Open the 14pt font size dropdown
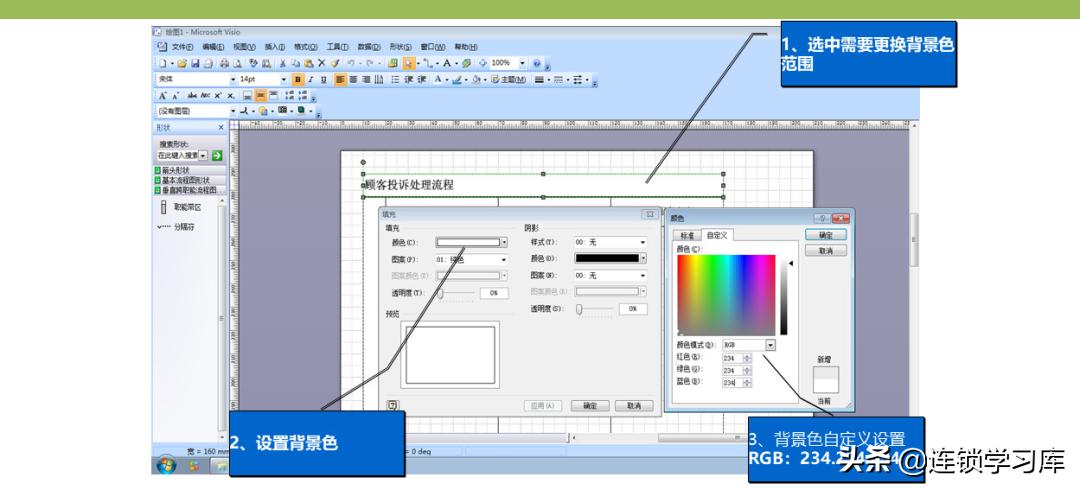This screenshot has height=490, width=1080. 284,79
